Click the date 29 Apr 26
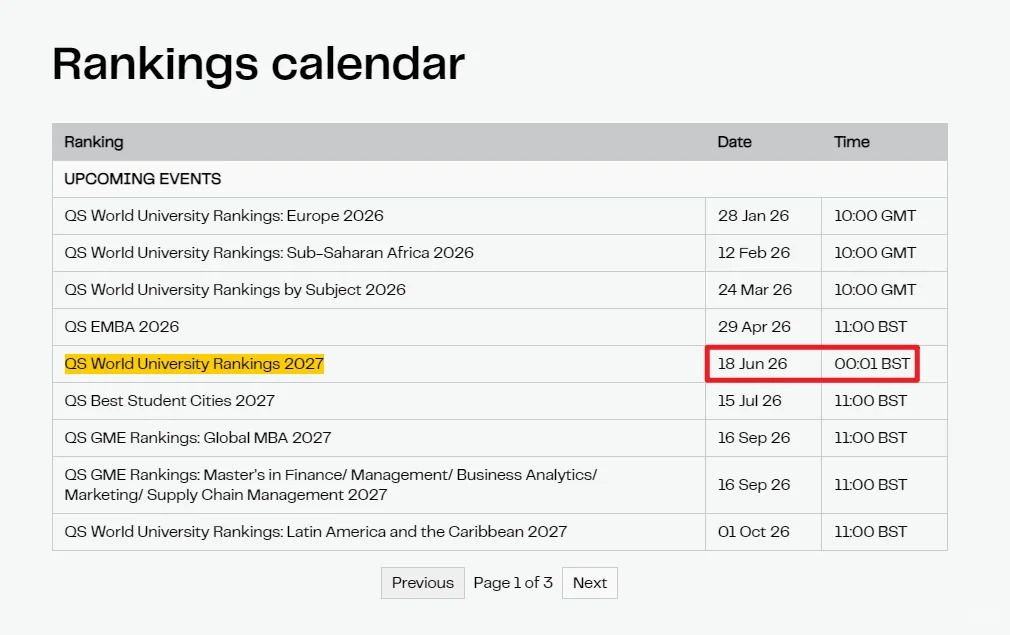The width and height of the screenshot is (1010, 635). (754, 327)
